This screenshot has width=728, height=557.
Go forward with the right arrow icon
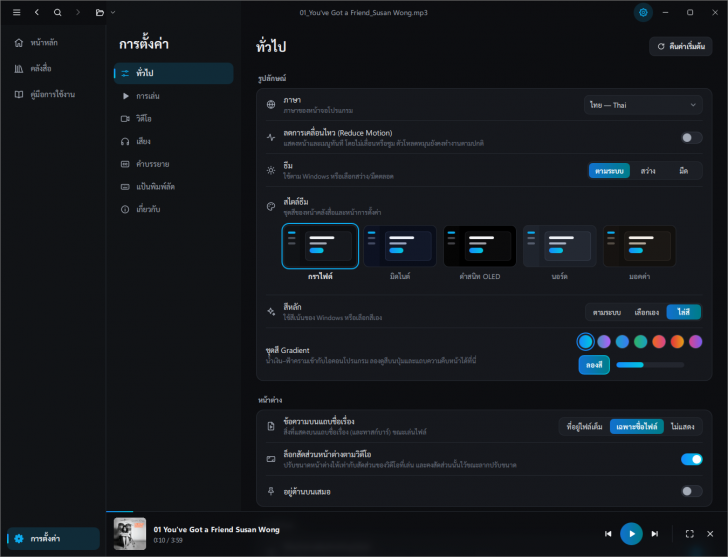tap(78, 13)
